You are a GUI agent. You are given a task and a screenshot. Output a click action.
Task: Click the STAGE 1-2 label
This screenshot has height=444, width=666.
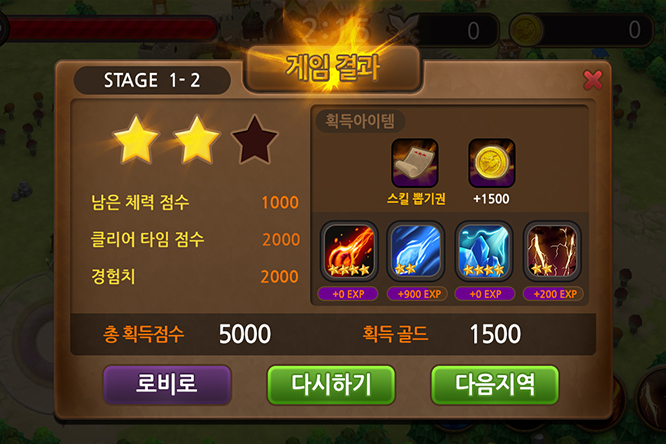pos(152,80)
